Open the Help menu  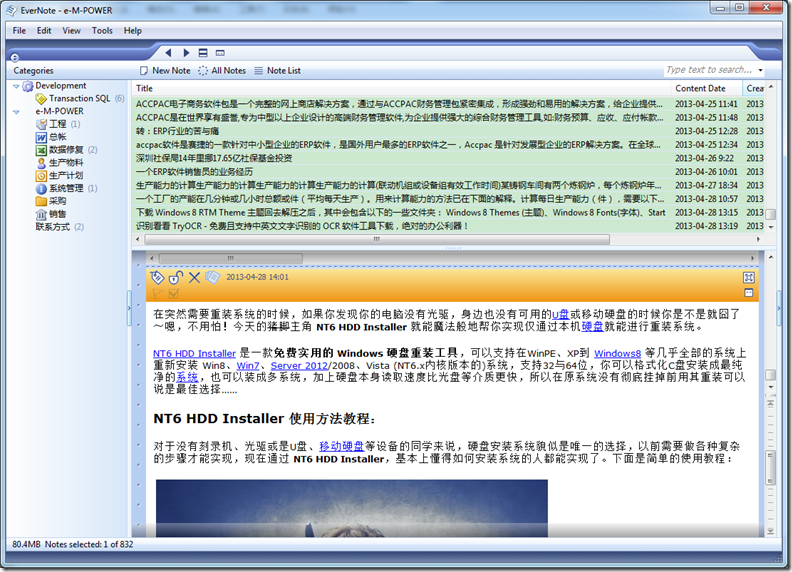(133, 31)
